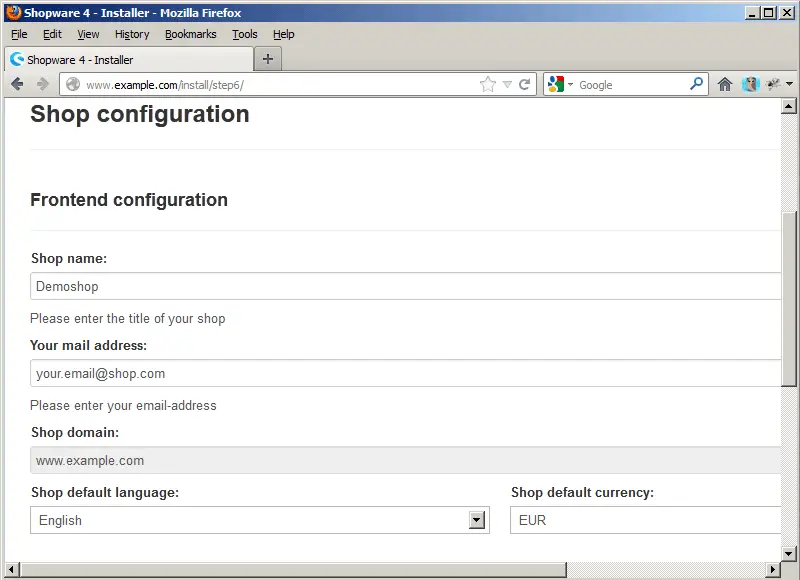Click the Shop default currency EUR field
This screenshot has width=800, height=580.
(x=645, y=520)
